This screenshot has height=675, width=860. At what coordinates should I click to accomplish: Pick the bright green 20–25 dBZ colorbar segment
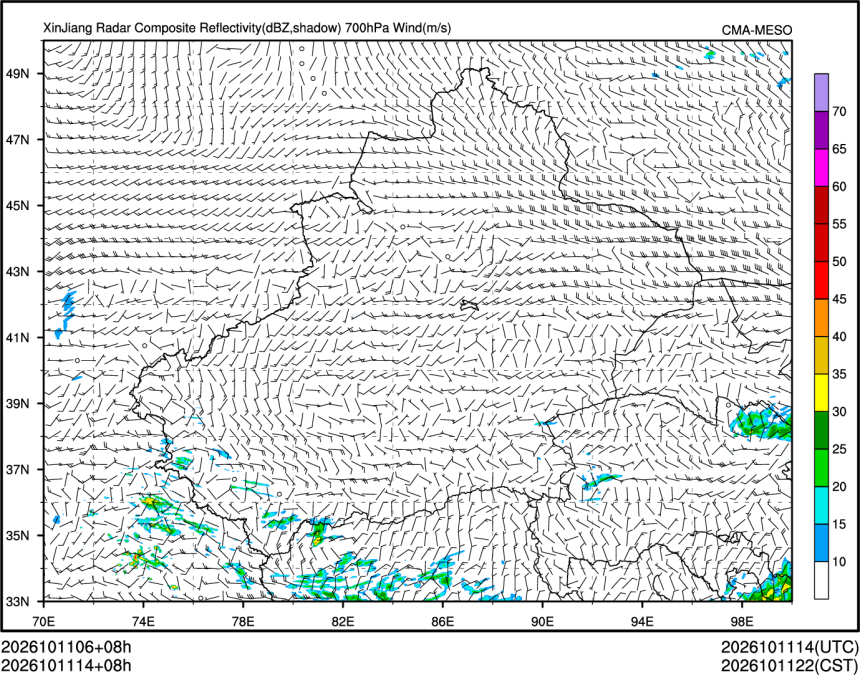tap(821, 468)
